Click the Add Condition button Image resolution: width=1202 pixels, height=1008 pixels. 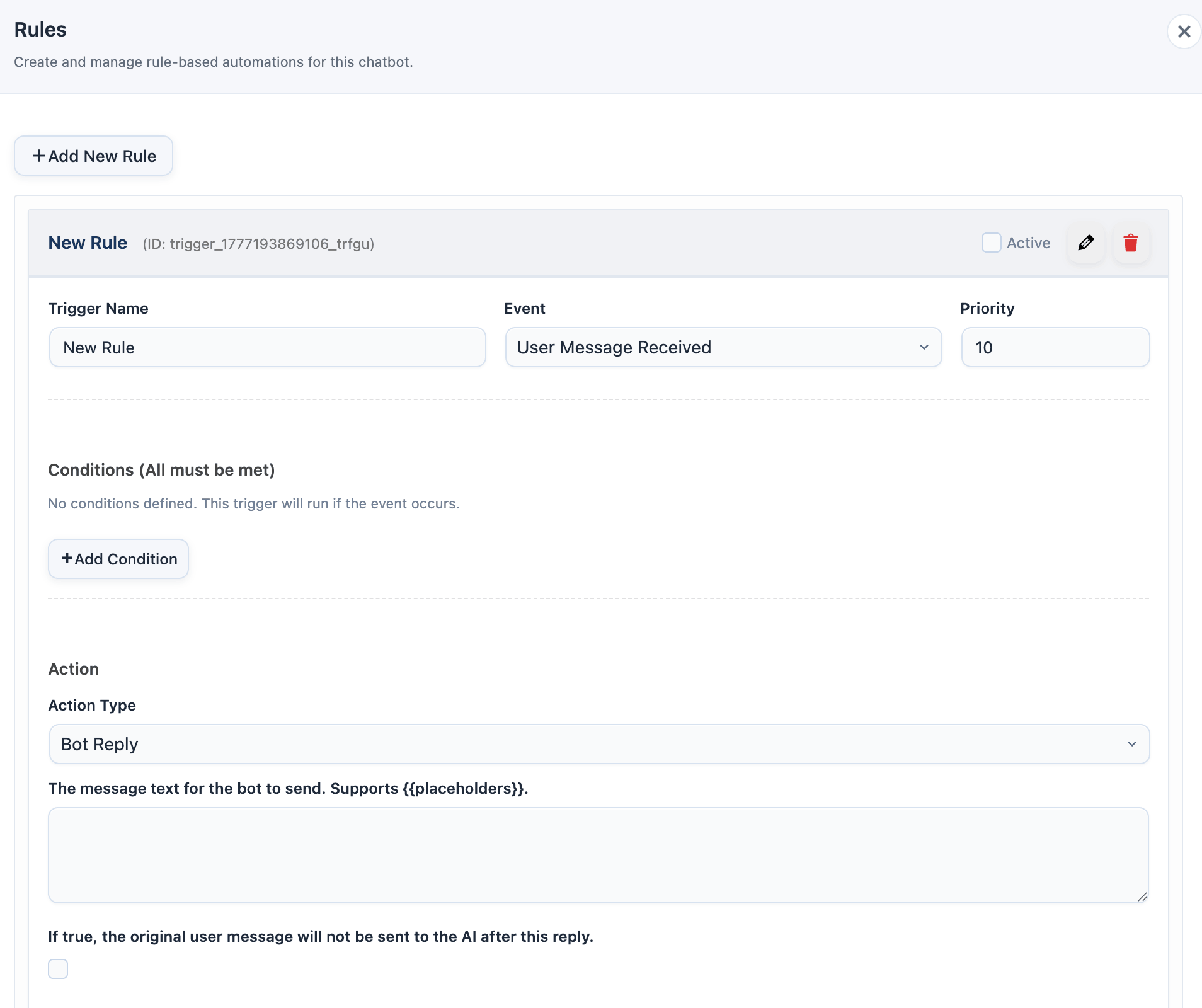[x=118, y=559]
